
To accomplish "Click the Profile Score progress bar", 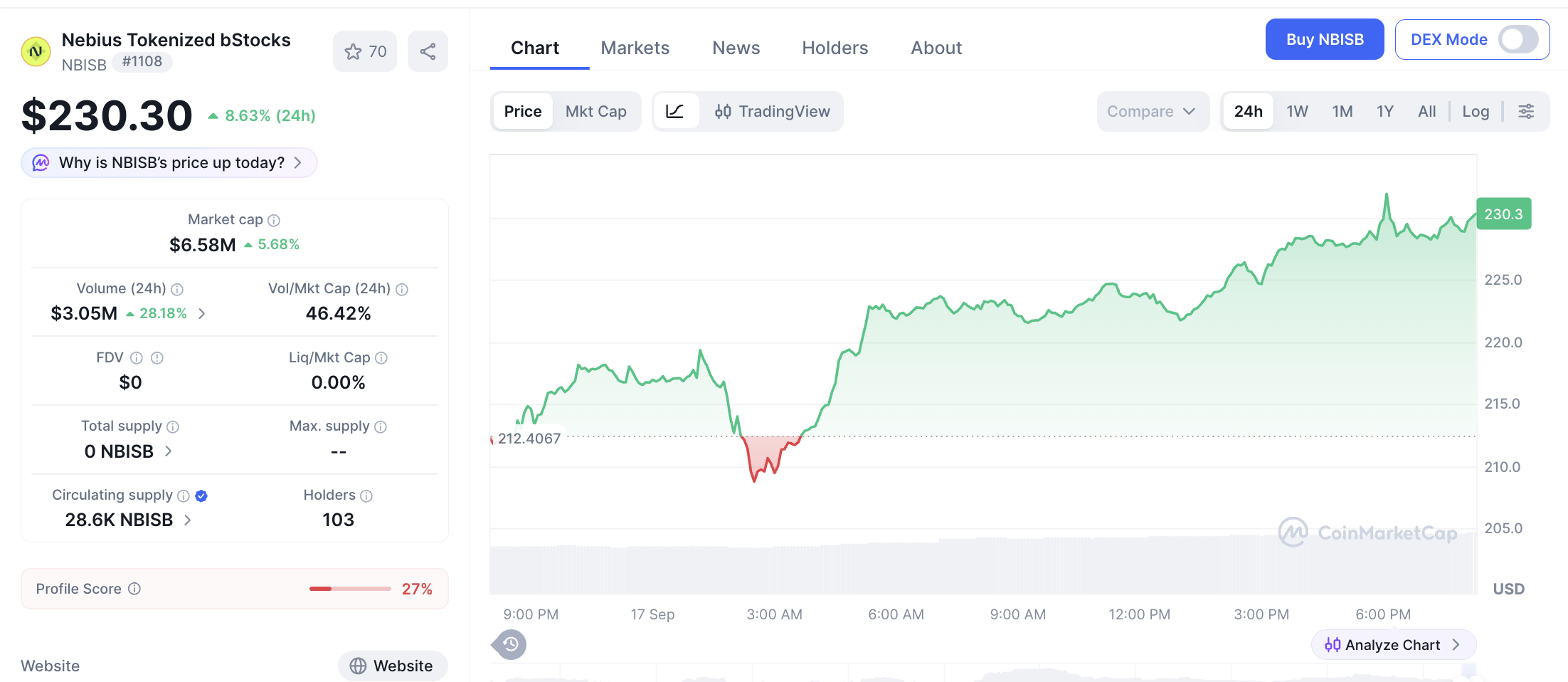I will (x=350, y=589).
